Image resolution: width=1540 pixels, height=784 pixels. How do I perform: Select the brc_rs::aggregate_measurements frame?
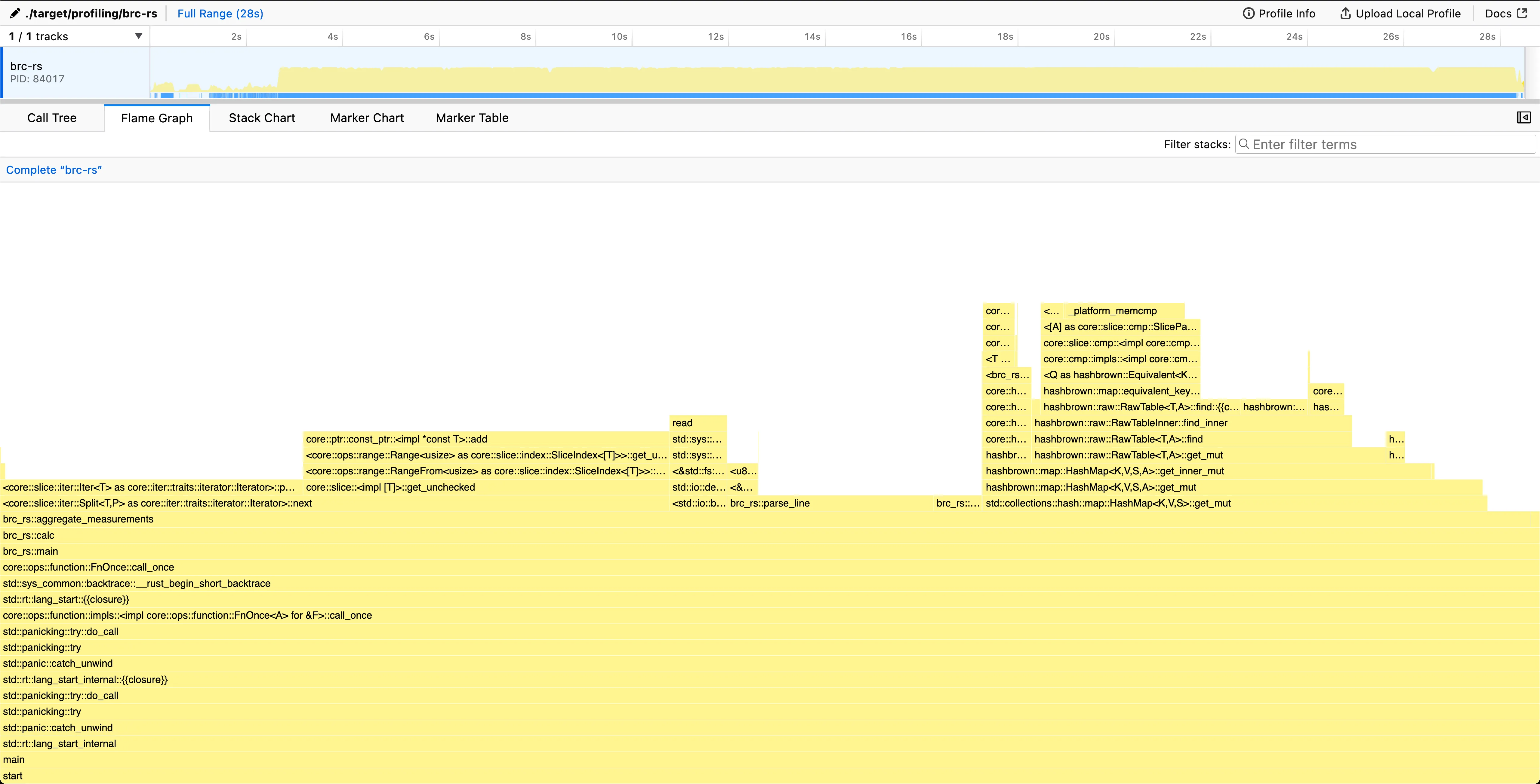[78, 519]
